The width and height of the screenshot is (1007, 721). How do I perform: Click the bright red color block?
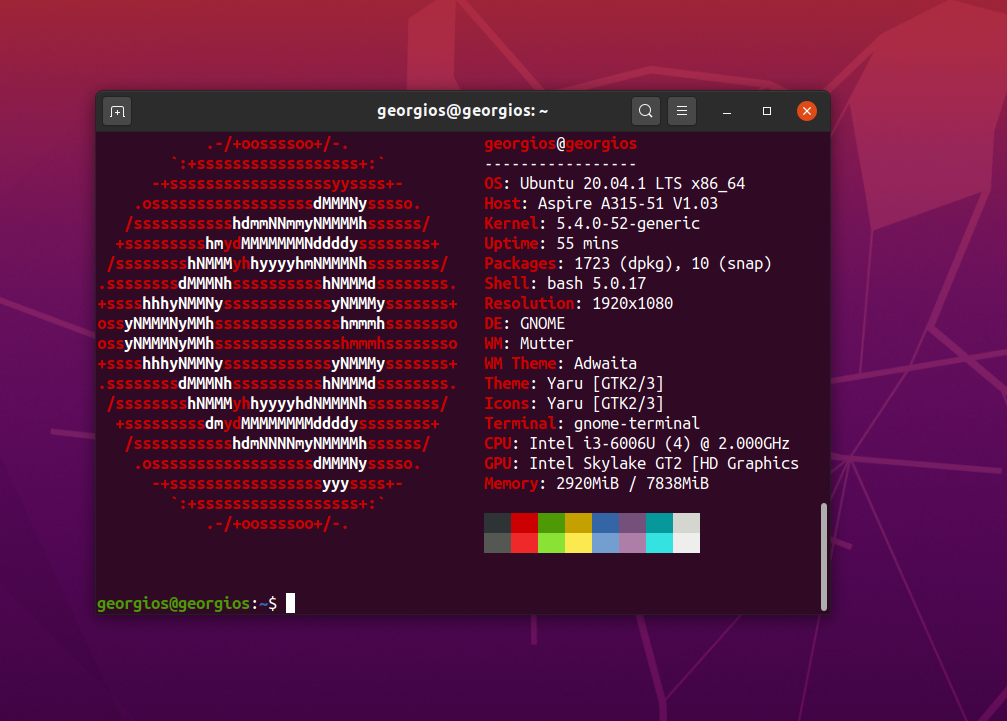click(524, 543)
